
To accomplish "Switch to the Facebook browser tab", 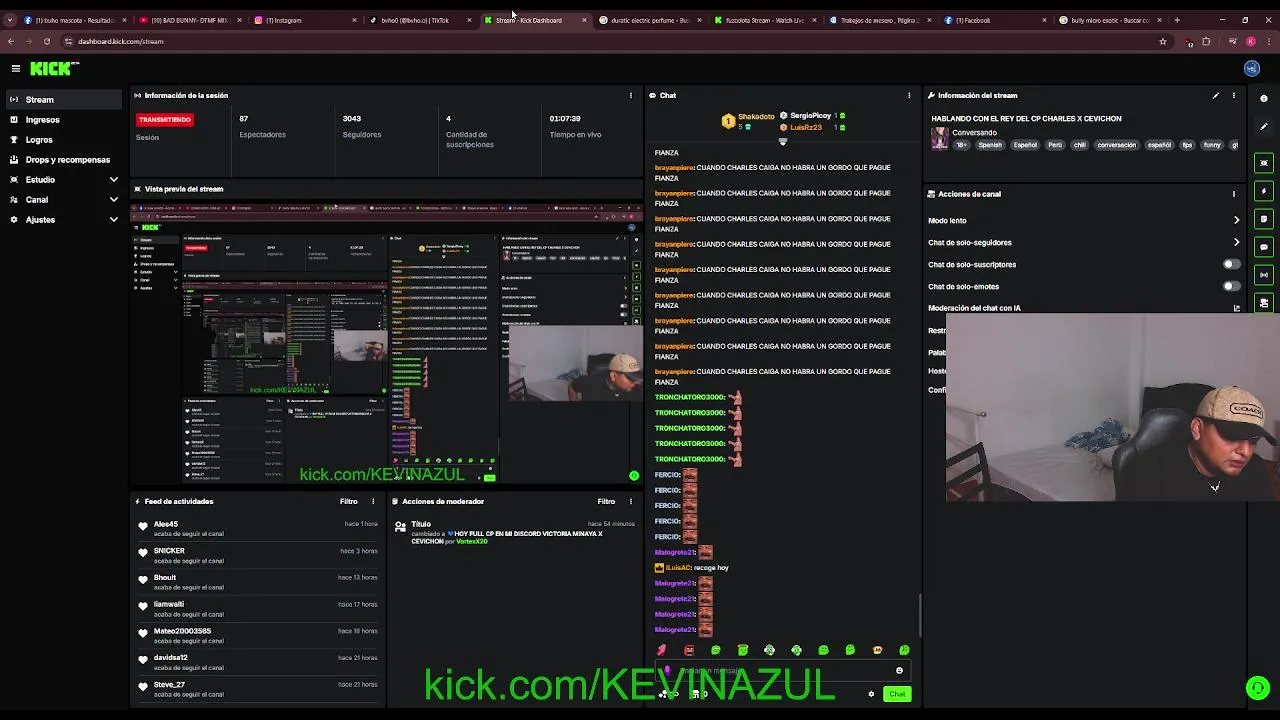I will point(994,20).
